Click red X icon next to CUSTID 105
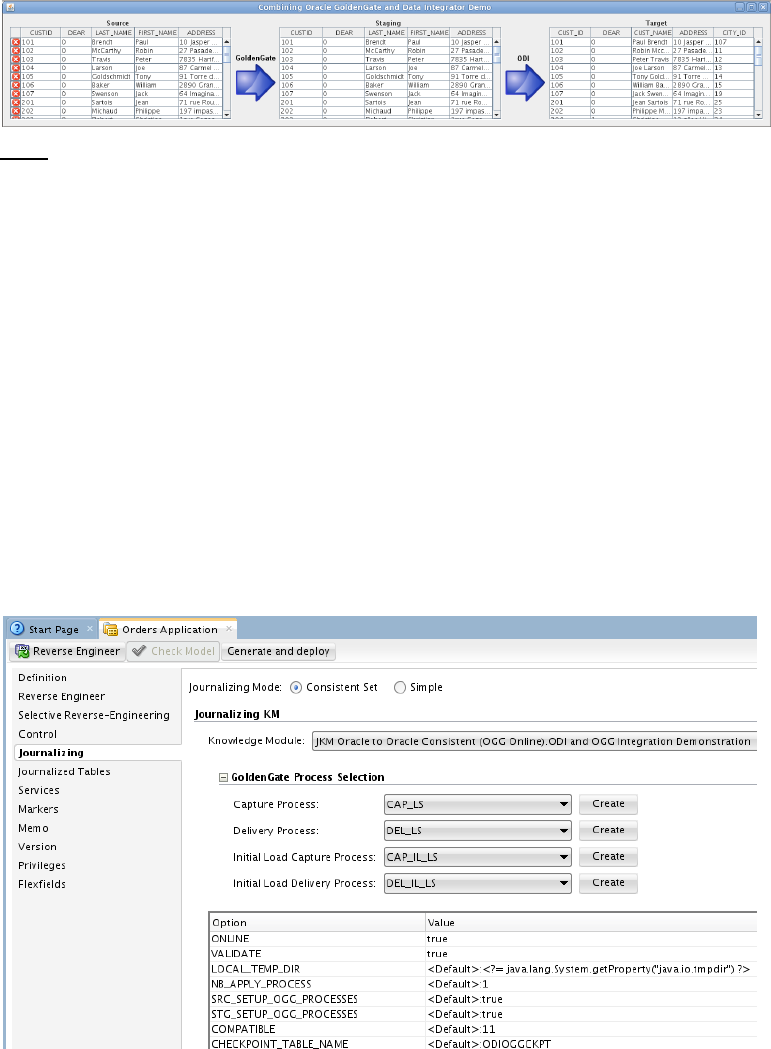This screenshot has height=1049, width=771. pyautogui.click(x=16, y=77)
